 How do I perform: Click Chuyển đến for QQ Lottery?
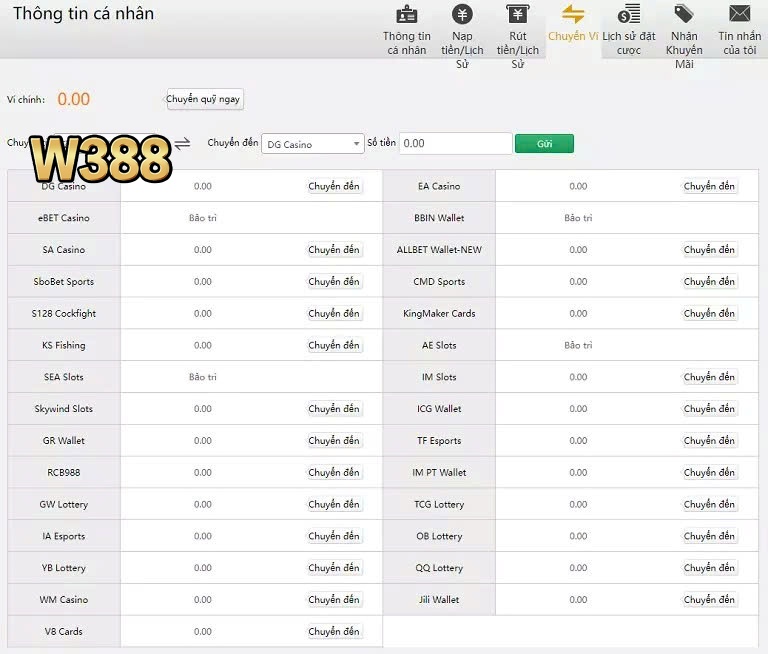tap(709, 568)
